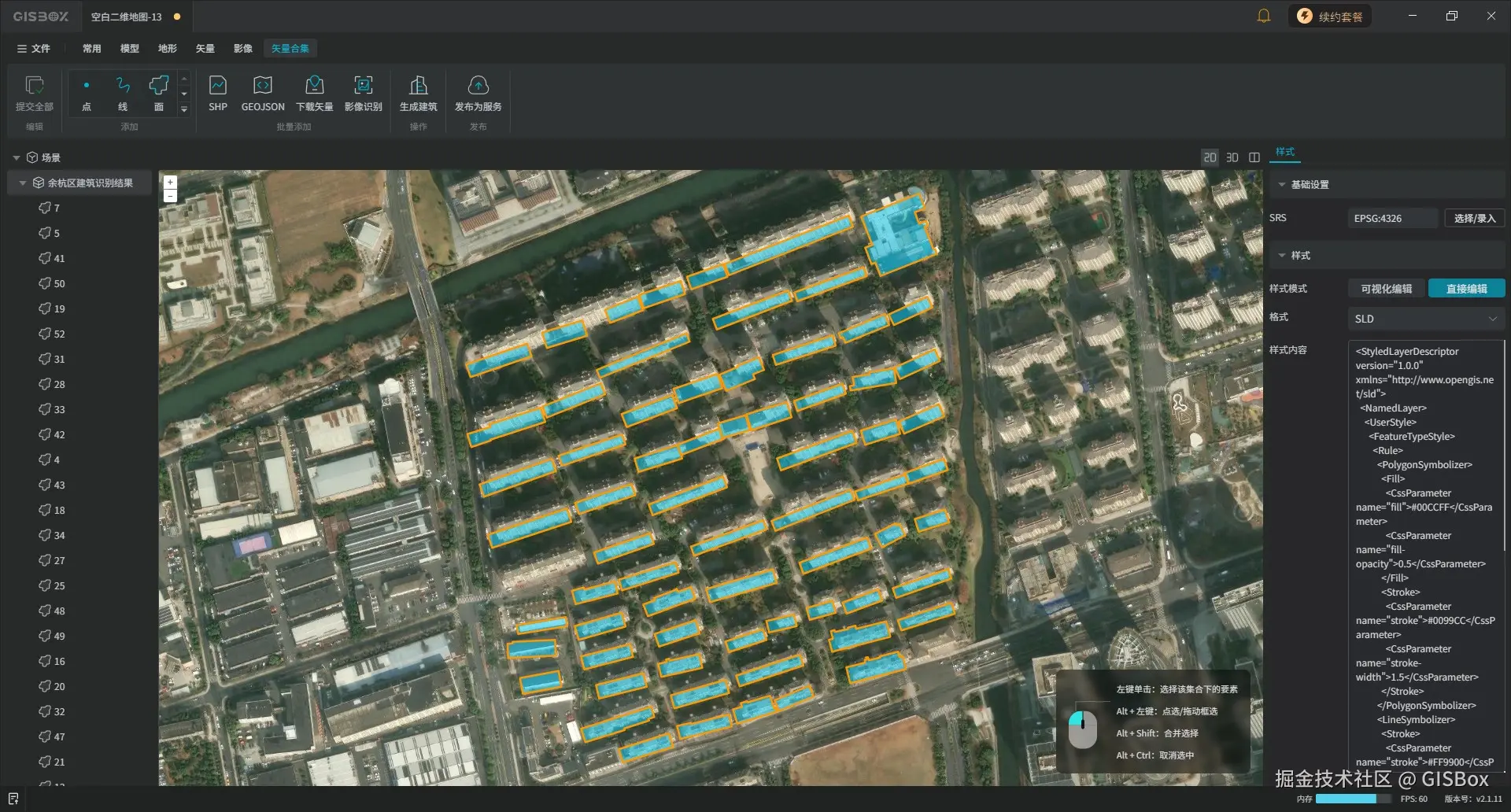Switch style mode to 直接编辑

click(x=1467, y=289)
